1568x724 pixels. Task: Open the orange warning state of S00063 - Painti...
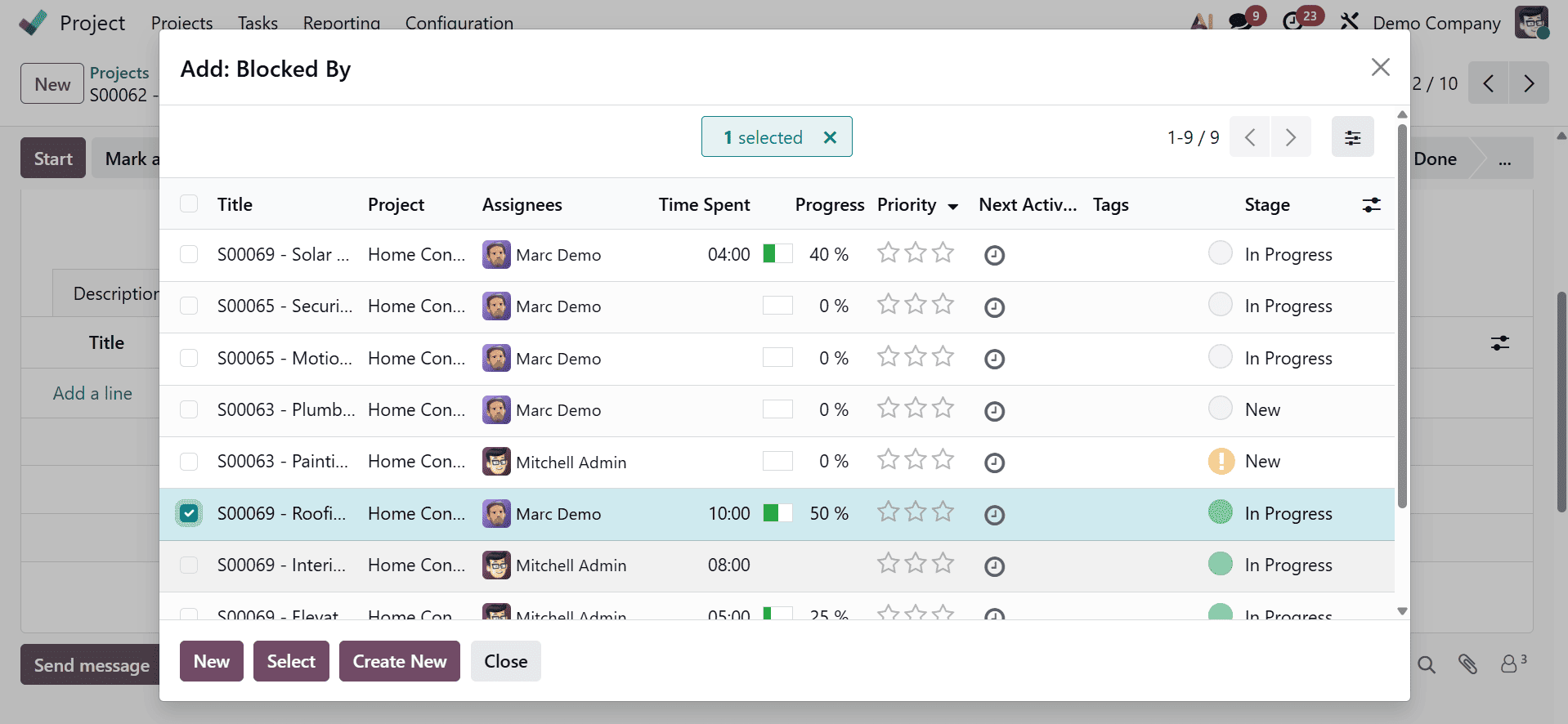(x=1221, y=461)
